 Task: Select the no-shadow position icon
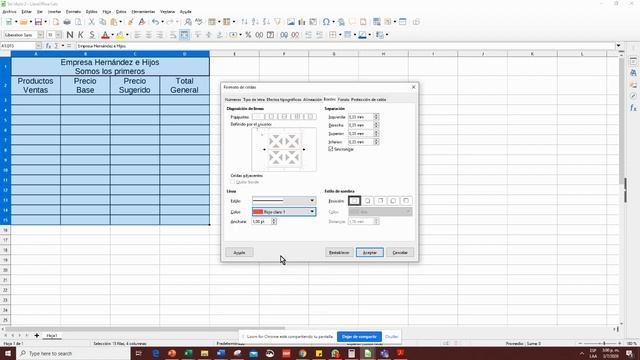pos(354,201)
